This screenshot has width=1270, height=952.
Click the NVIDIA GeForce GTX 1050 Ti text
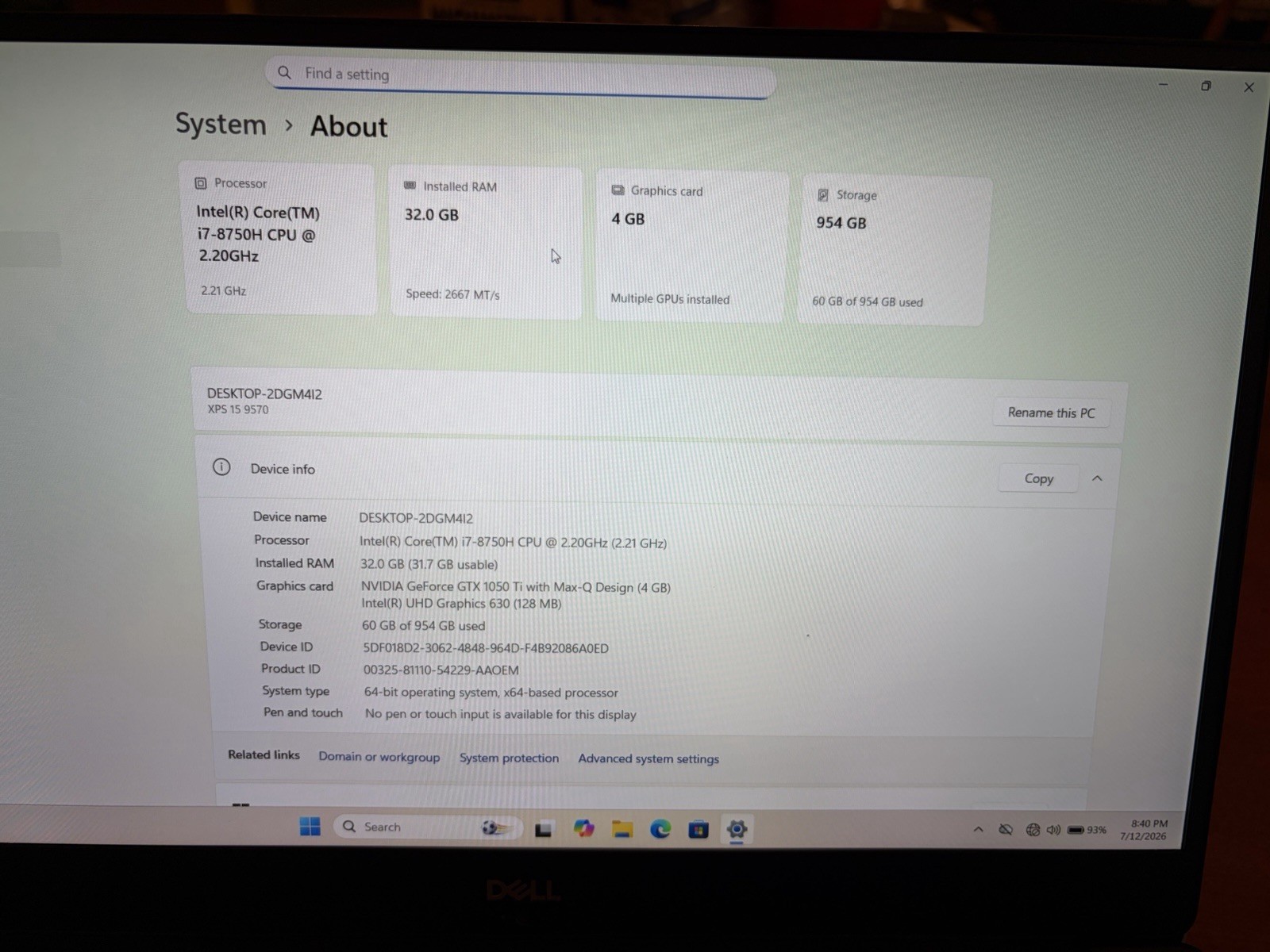point(515,587)
